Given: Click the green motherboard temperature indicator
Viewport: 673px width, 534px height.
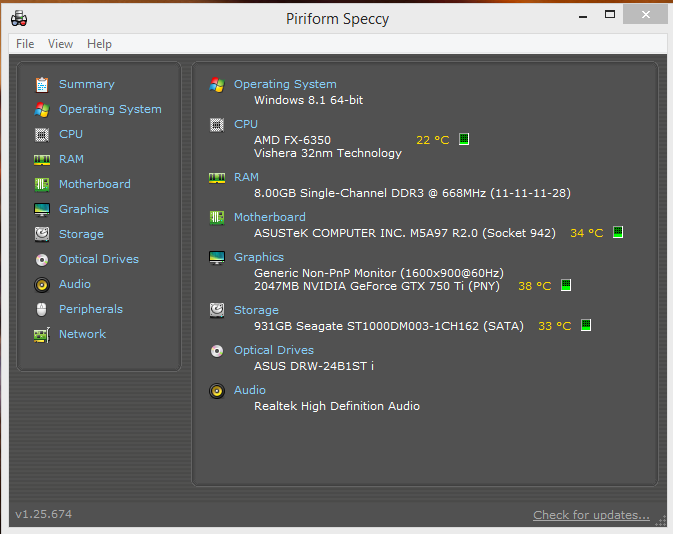Looking at the screenshot, I should tap(618, 232).
